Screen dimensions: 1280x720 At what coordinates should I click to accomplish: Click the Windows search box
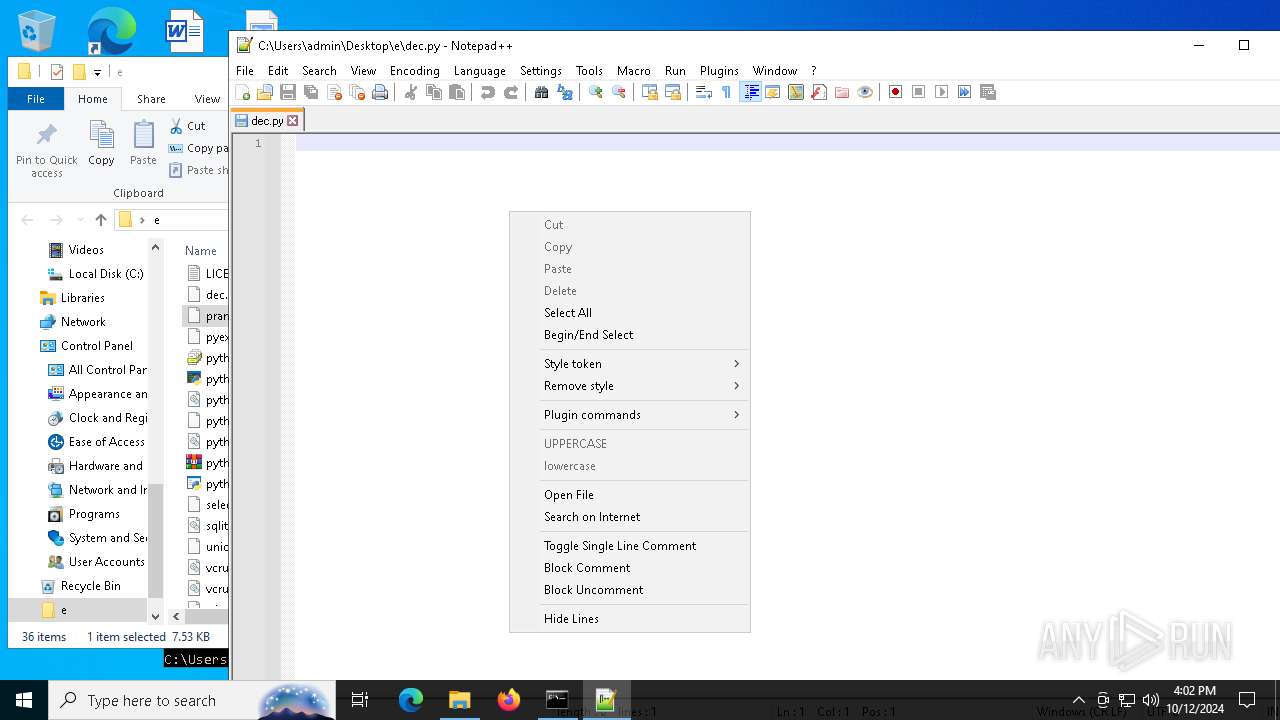(150, 700)
